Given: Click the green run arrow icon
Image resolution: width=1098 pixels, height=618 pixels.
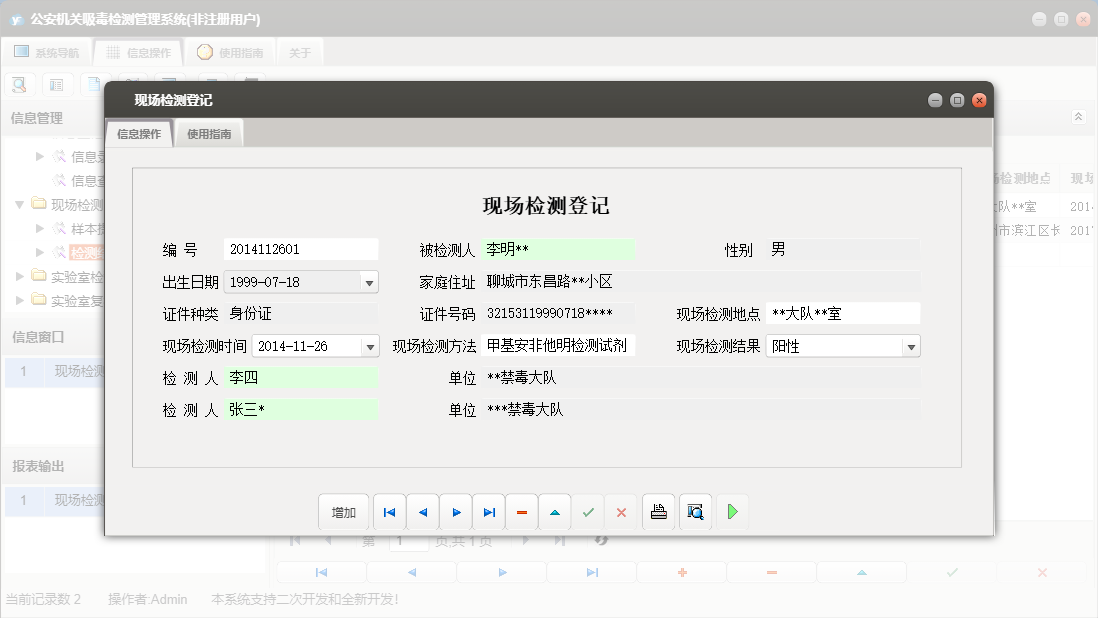Looking at the screenshot, I should tap(733, 511).
